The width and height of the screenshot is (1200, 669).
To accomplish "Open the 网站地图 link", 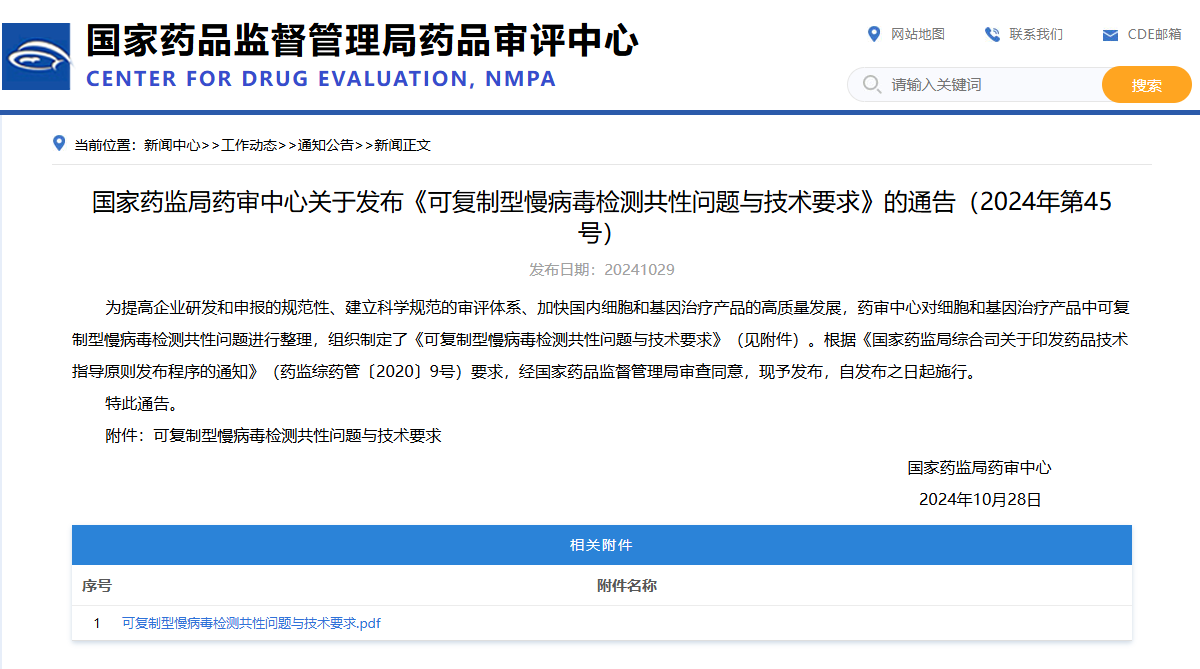I will point(918,35).
